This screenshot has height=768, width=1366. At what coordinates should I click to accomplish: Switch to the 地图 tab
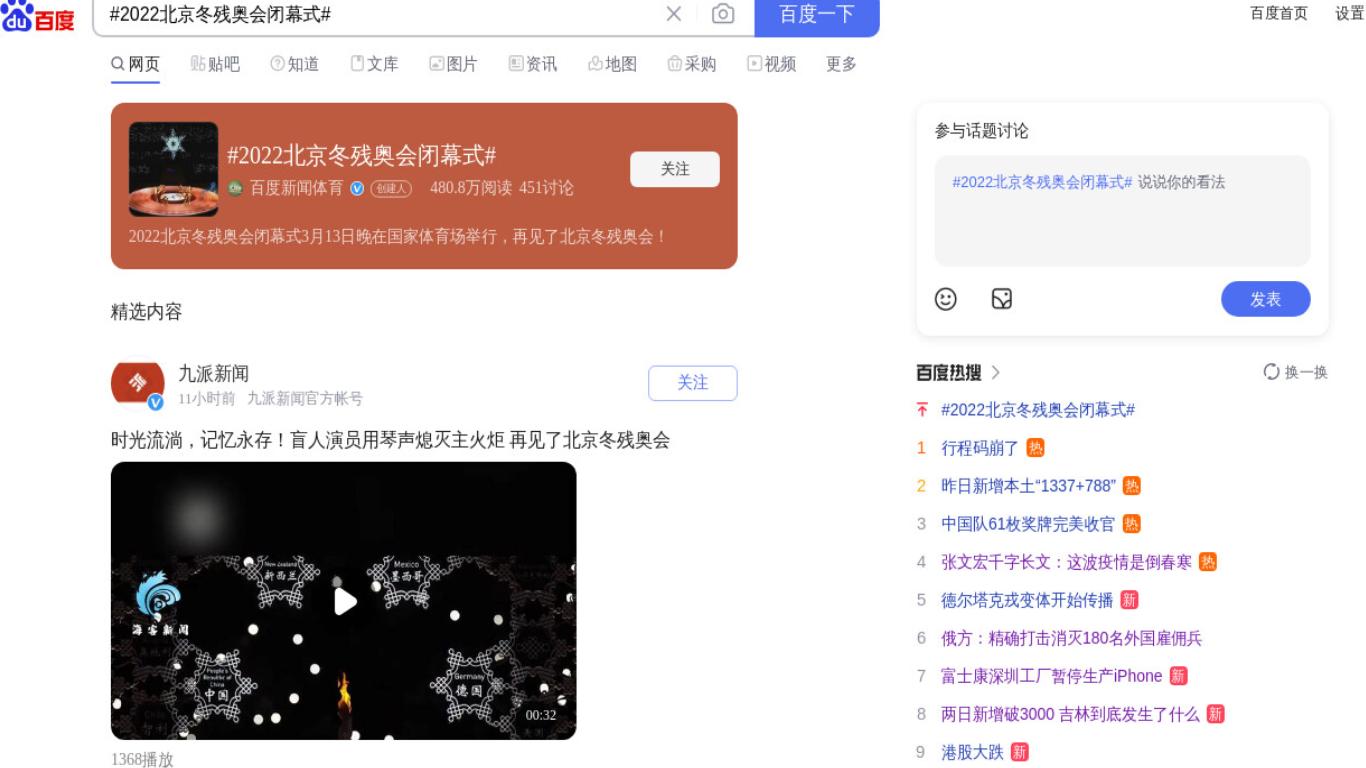pos(612,64)
